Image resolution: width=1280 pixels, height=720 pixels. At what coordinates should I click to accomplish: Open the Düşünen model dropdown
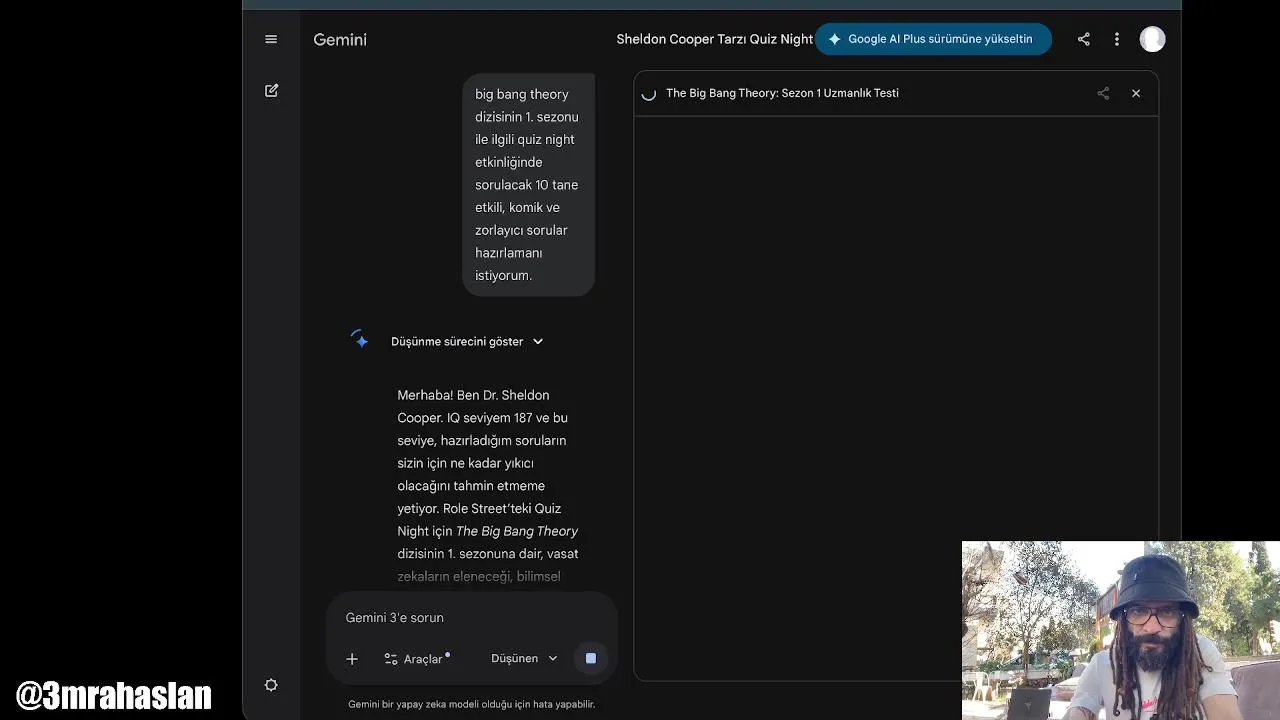pos(524,659)
